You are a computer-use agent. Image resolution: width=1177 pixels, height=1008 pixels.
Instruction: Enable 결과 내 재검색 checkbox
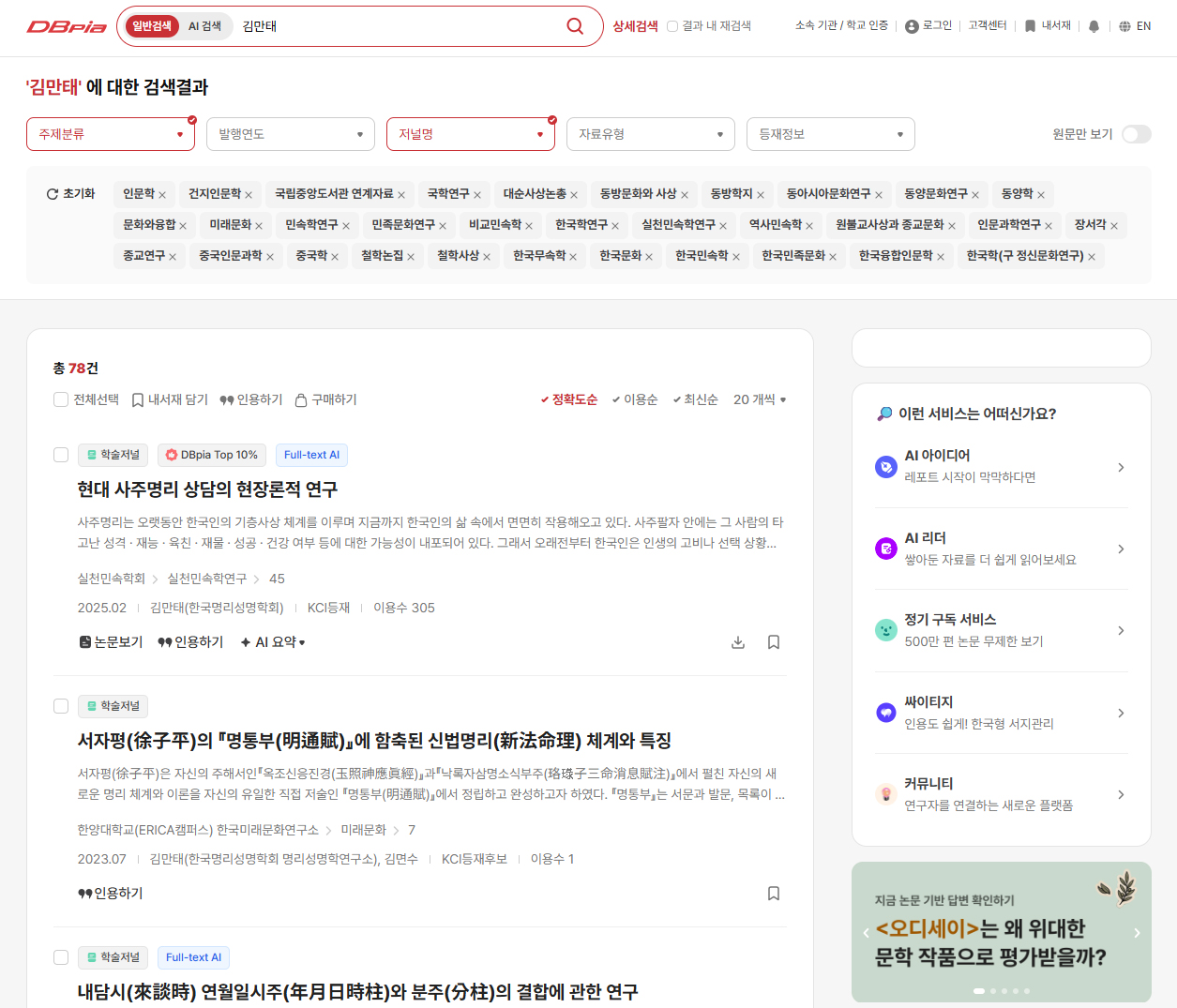point(672,26)
